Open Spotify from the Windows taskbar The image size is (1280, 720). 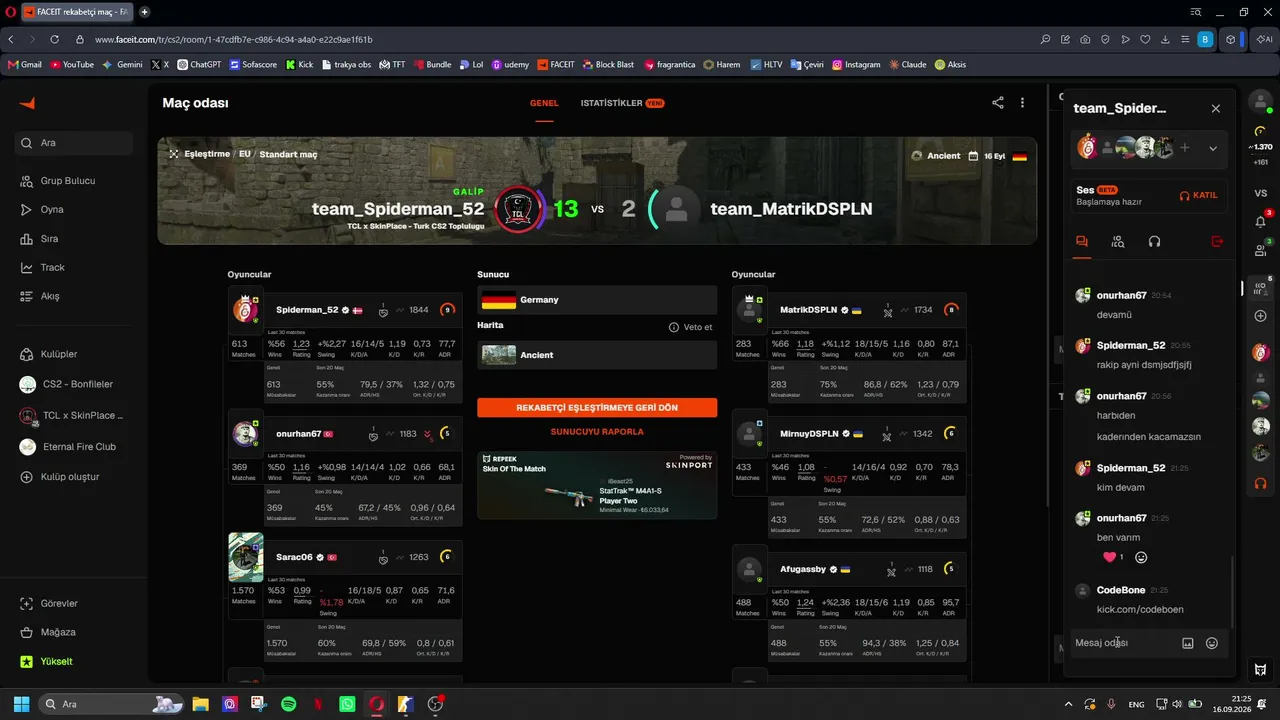[x=289, y=704]
